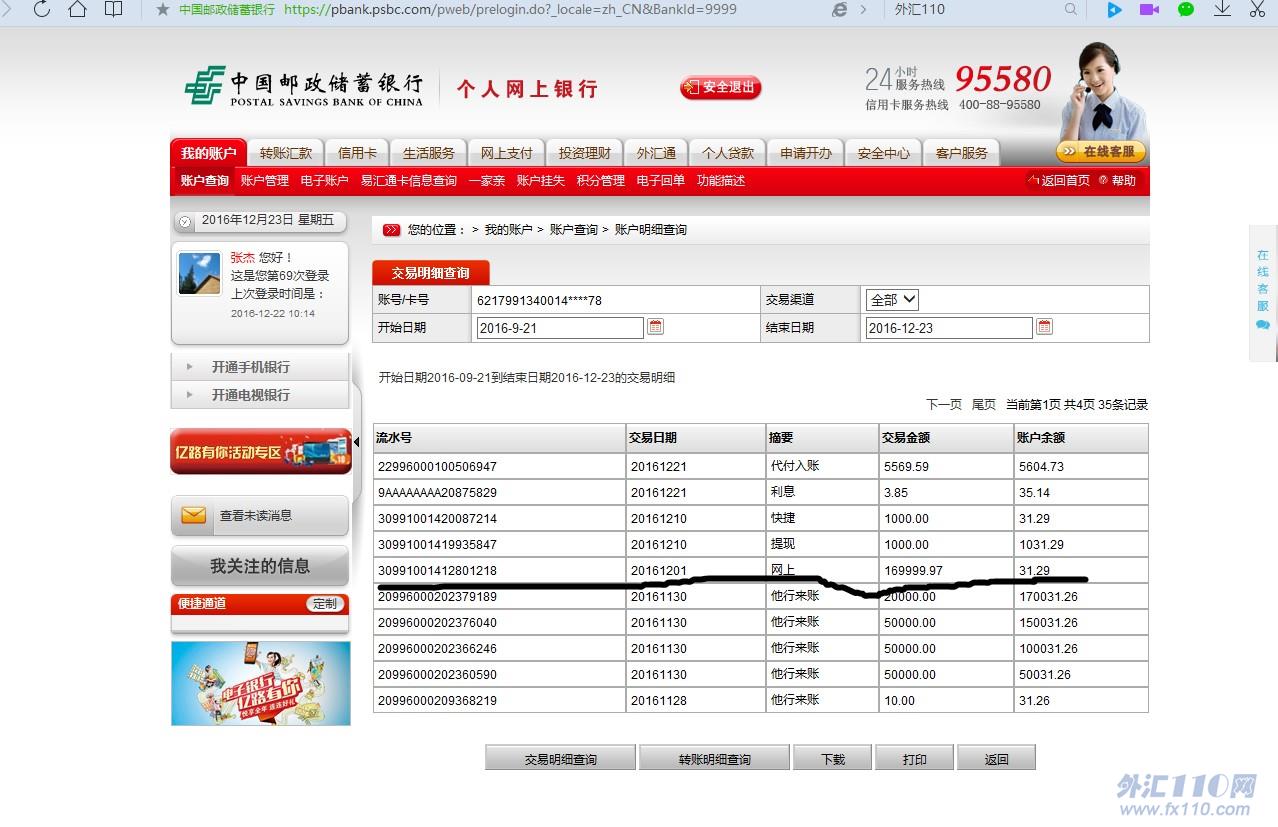Screen dimensions: 1278x827
Task: Click the 安全退出 logout button
Action: (721, 88)
